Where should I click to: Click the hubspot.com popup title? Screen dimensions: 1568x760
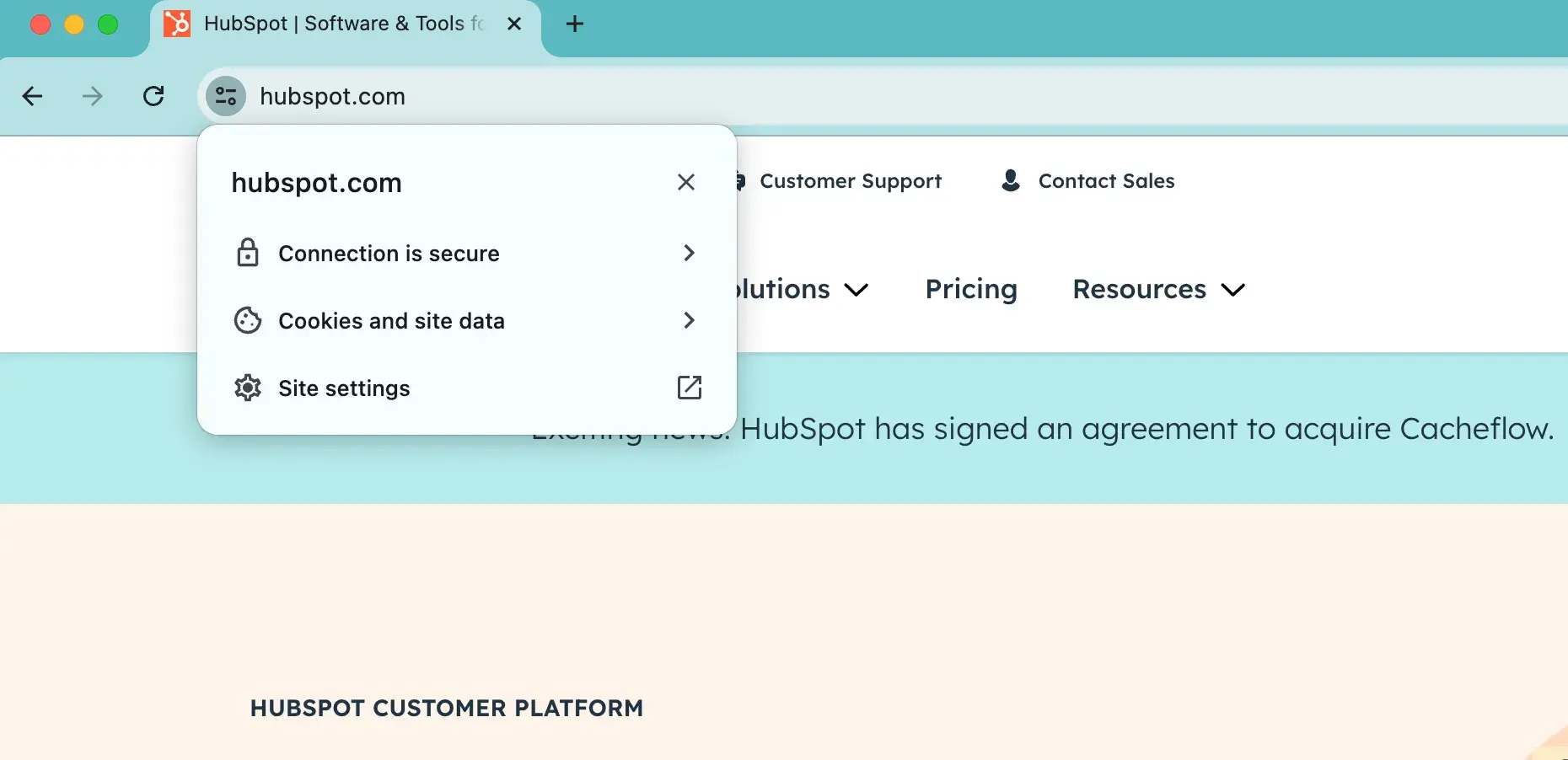(x=316, y=183)
